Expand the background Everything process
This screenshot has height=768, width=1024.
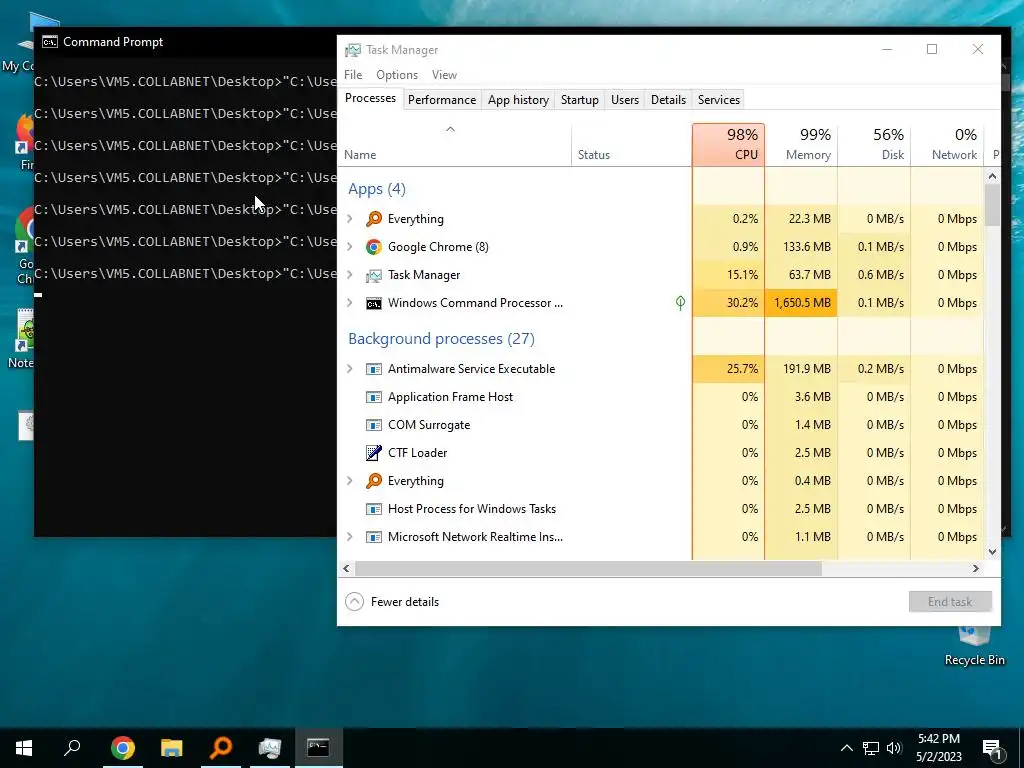tap(350, 481)
